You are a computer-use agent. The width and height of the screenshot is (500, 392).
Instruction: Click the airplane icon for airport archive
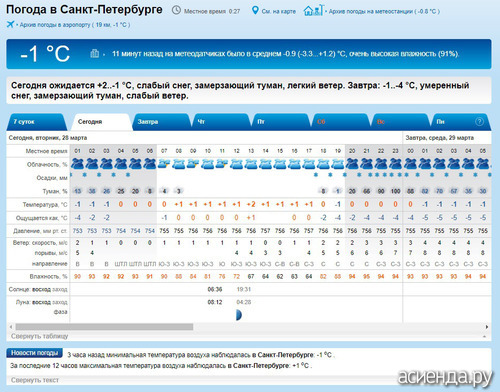tap(10, 24)
